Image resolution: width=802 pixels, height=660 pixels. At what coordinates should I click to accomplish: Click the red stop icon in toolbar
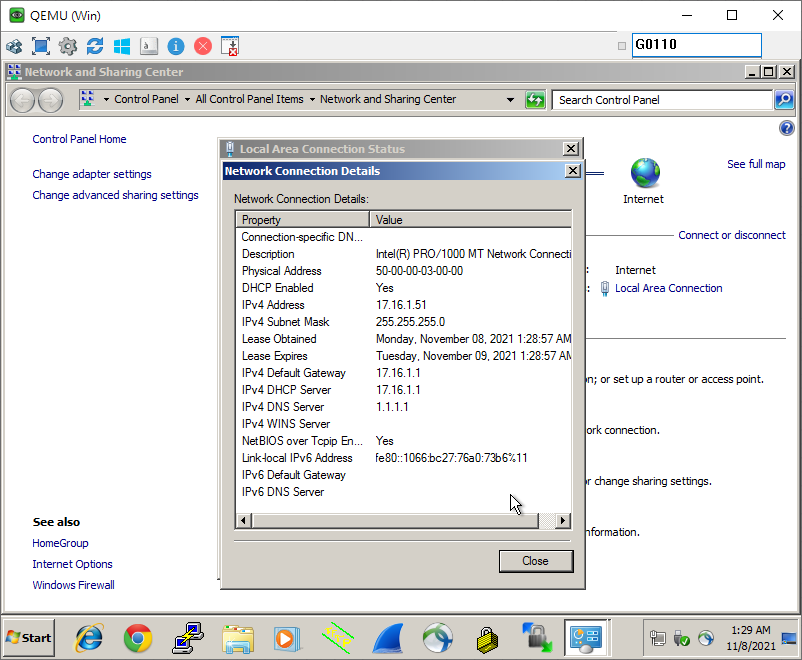point(203,46)
